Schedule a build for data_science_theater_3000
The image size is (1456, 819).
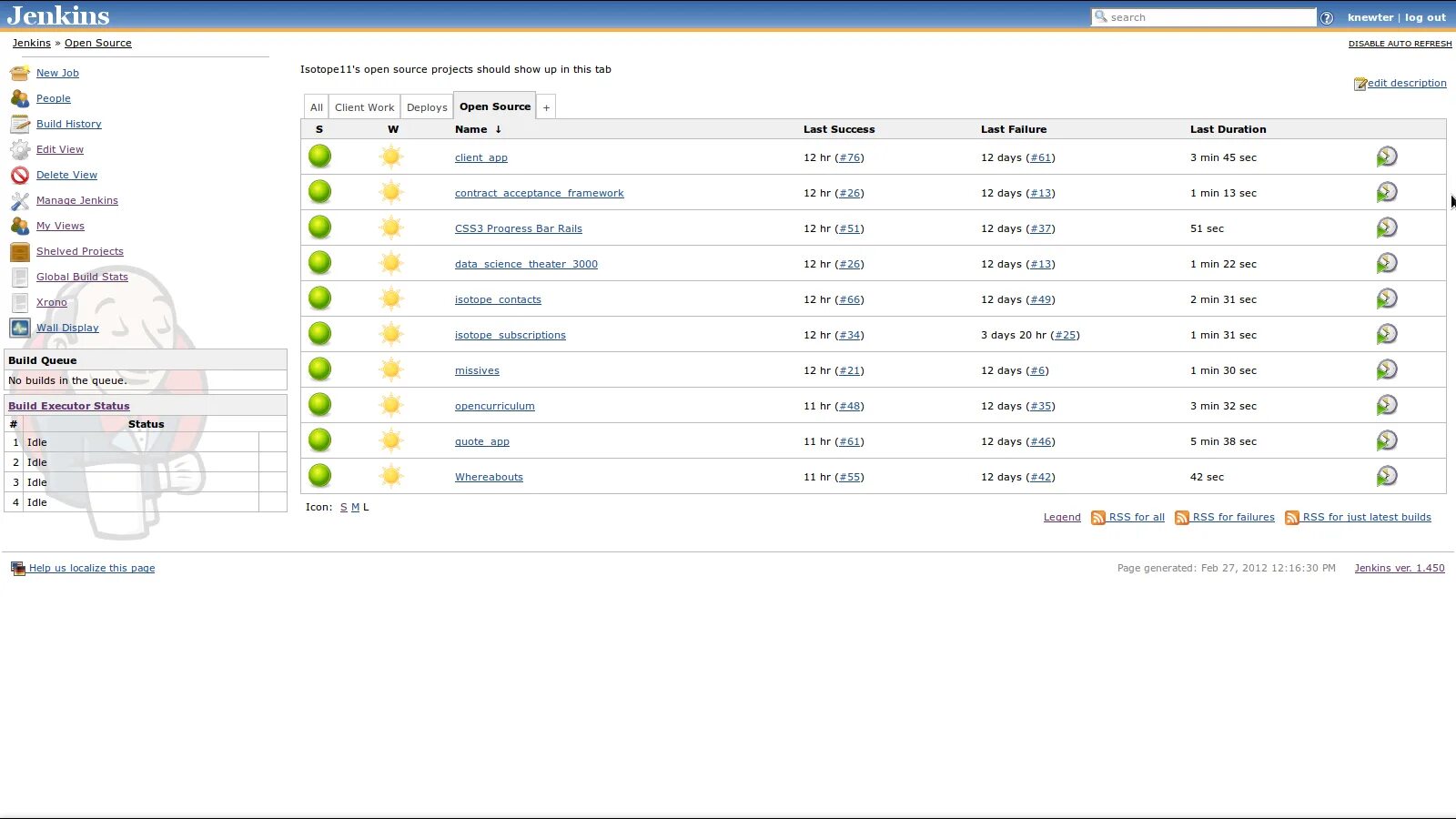(x=1387, y=263)
